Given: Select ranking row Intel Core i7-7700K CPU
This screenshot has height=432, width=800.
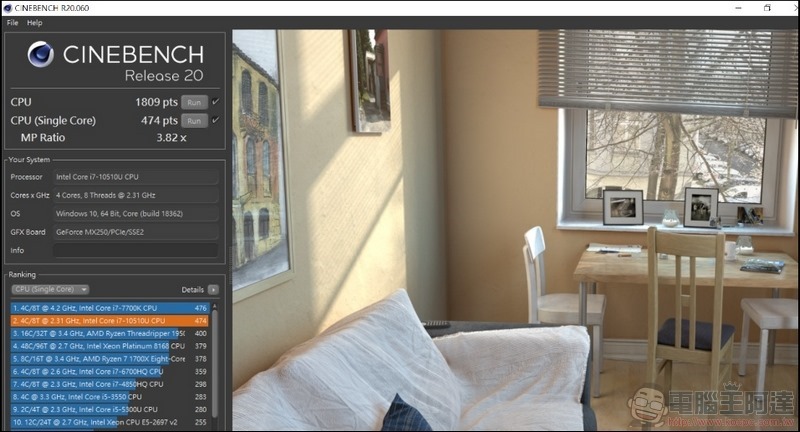Looking at the screenshot, I should pos(110,308).
